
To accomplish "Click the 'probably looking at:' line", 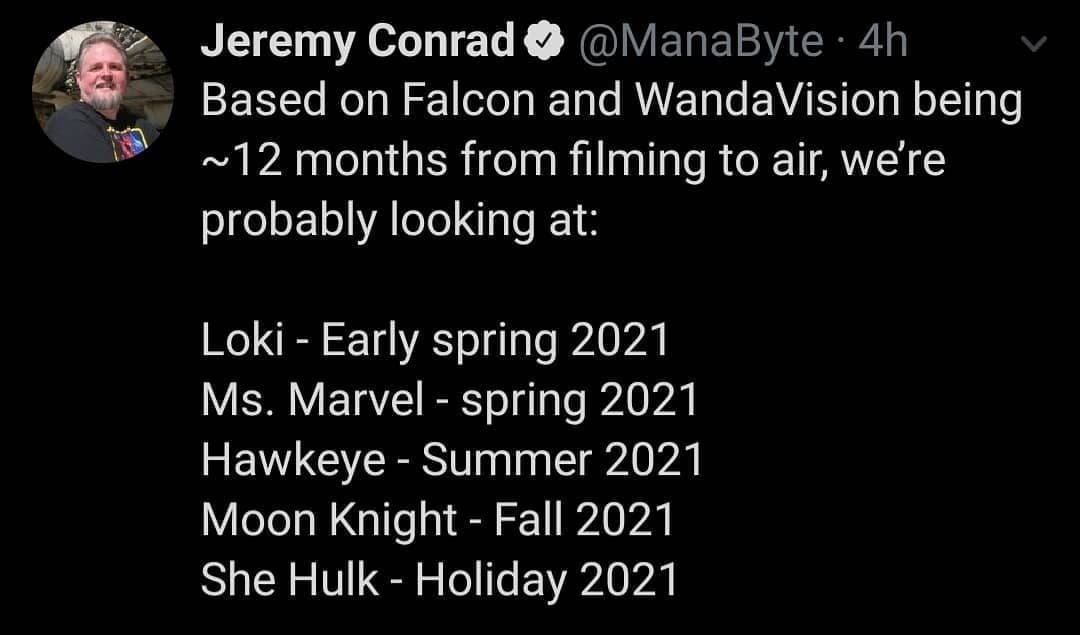I will [x=399, y=222].
